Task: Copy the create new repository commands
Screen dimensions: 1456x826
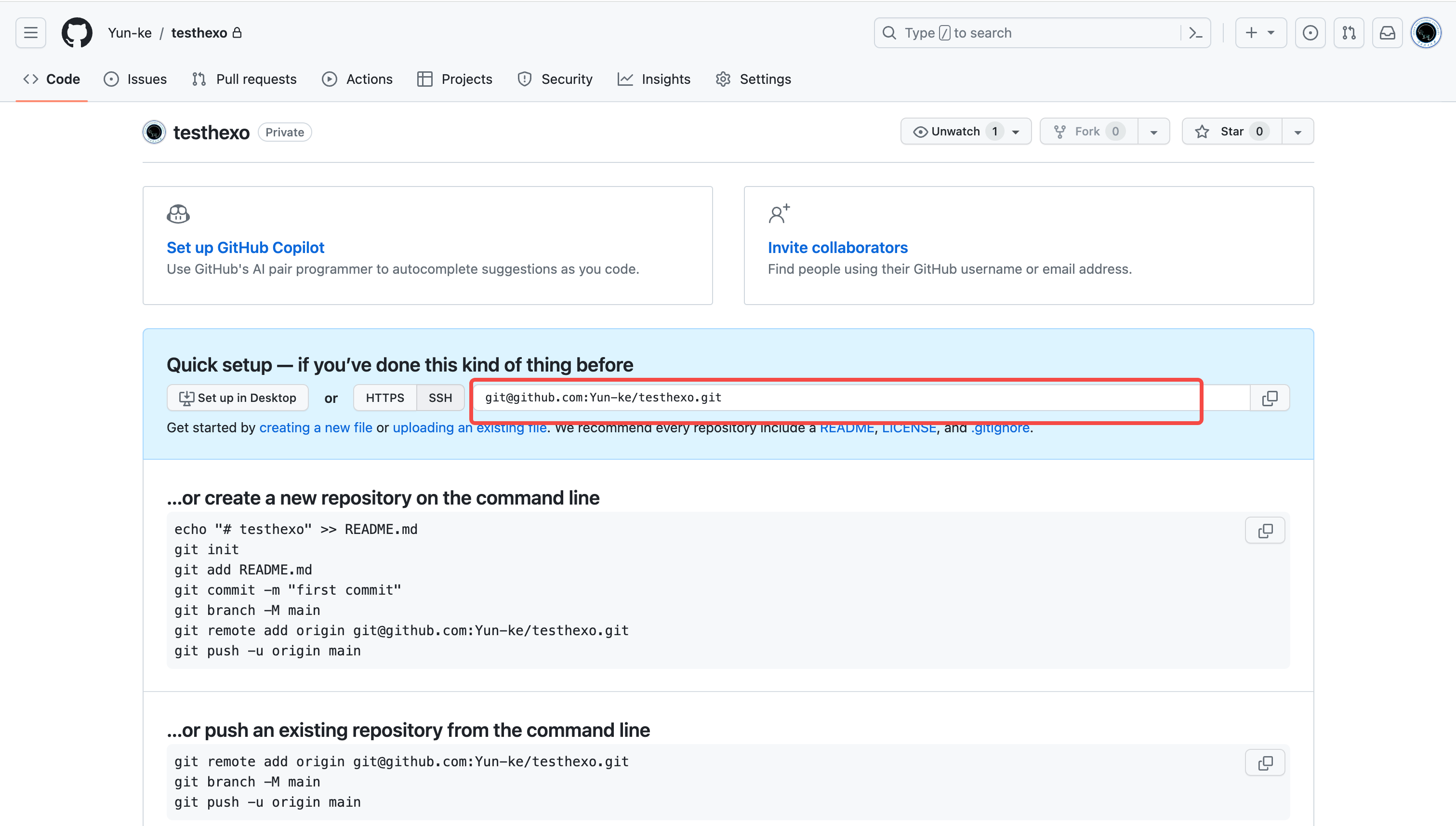Action: point(1265,531)
